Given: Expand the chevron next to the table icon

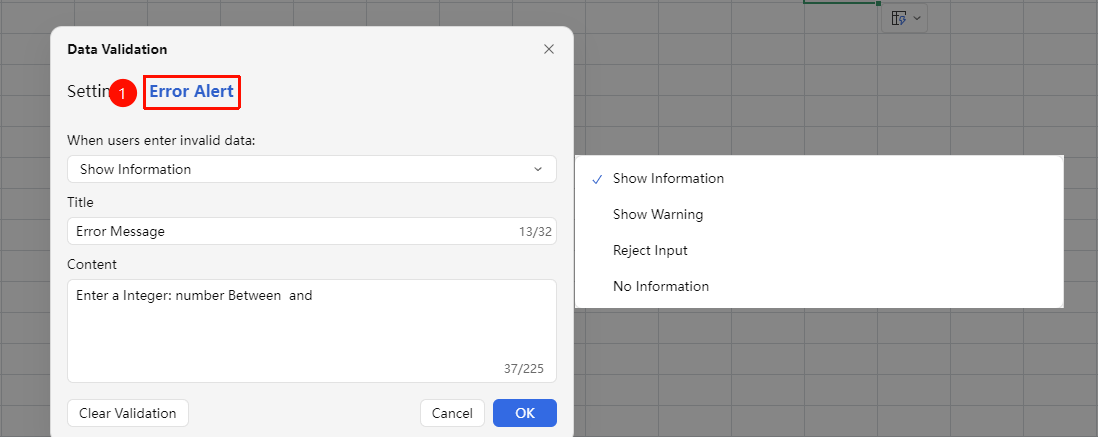Looking at the screenshot, I should [917, 18].
